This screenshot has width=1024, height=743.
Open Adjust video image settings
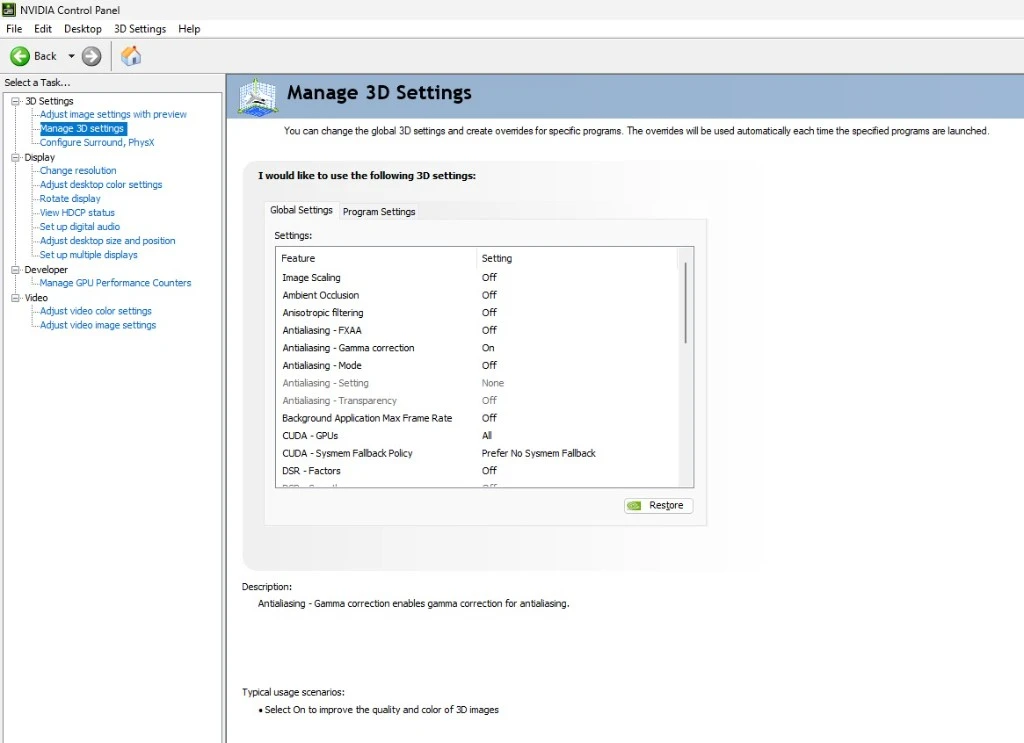[98, 325]
